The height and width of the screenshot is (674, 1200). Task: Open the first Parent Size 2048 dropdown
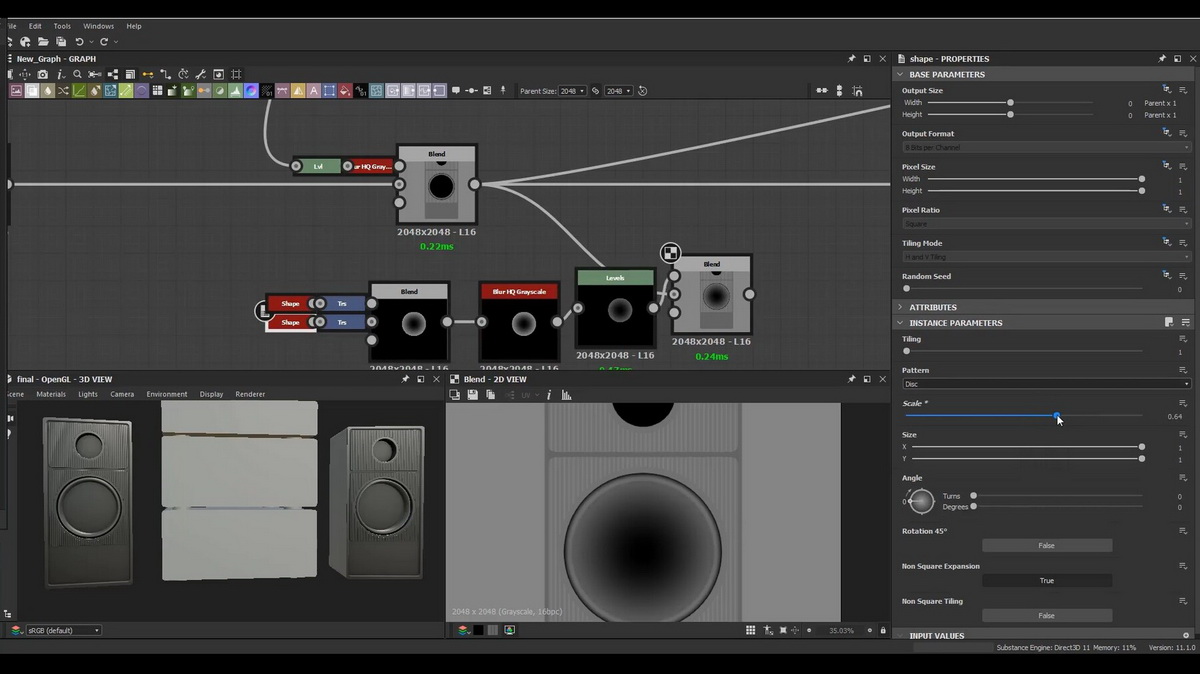pyautogui.click(x=572, y=91)
